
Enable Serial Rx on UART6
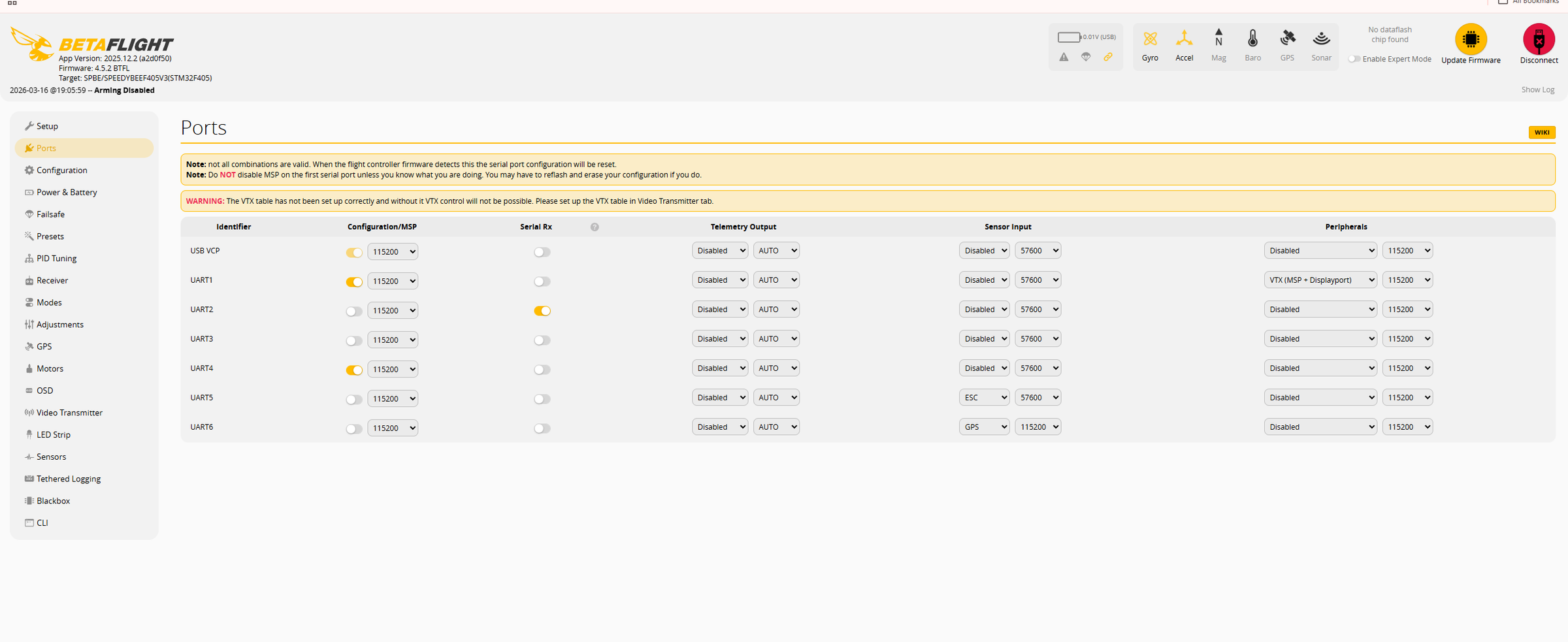click(x=542, y=428)
